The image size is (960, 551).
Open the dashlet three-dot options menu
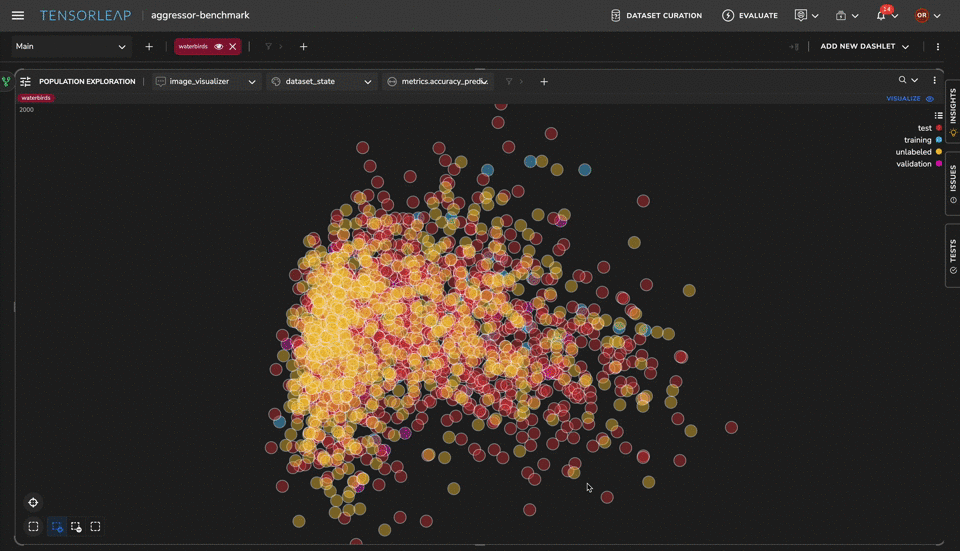pyautogui.click(x=935, y=81)
